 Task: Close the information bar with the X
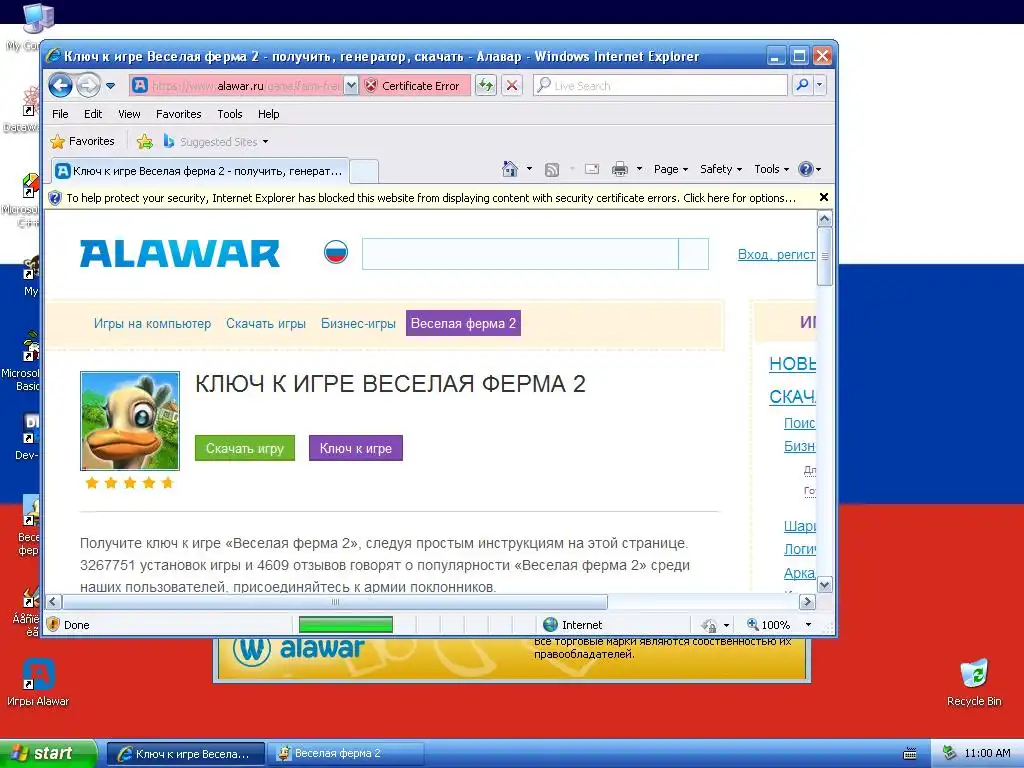pos(824,197)
